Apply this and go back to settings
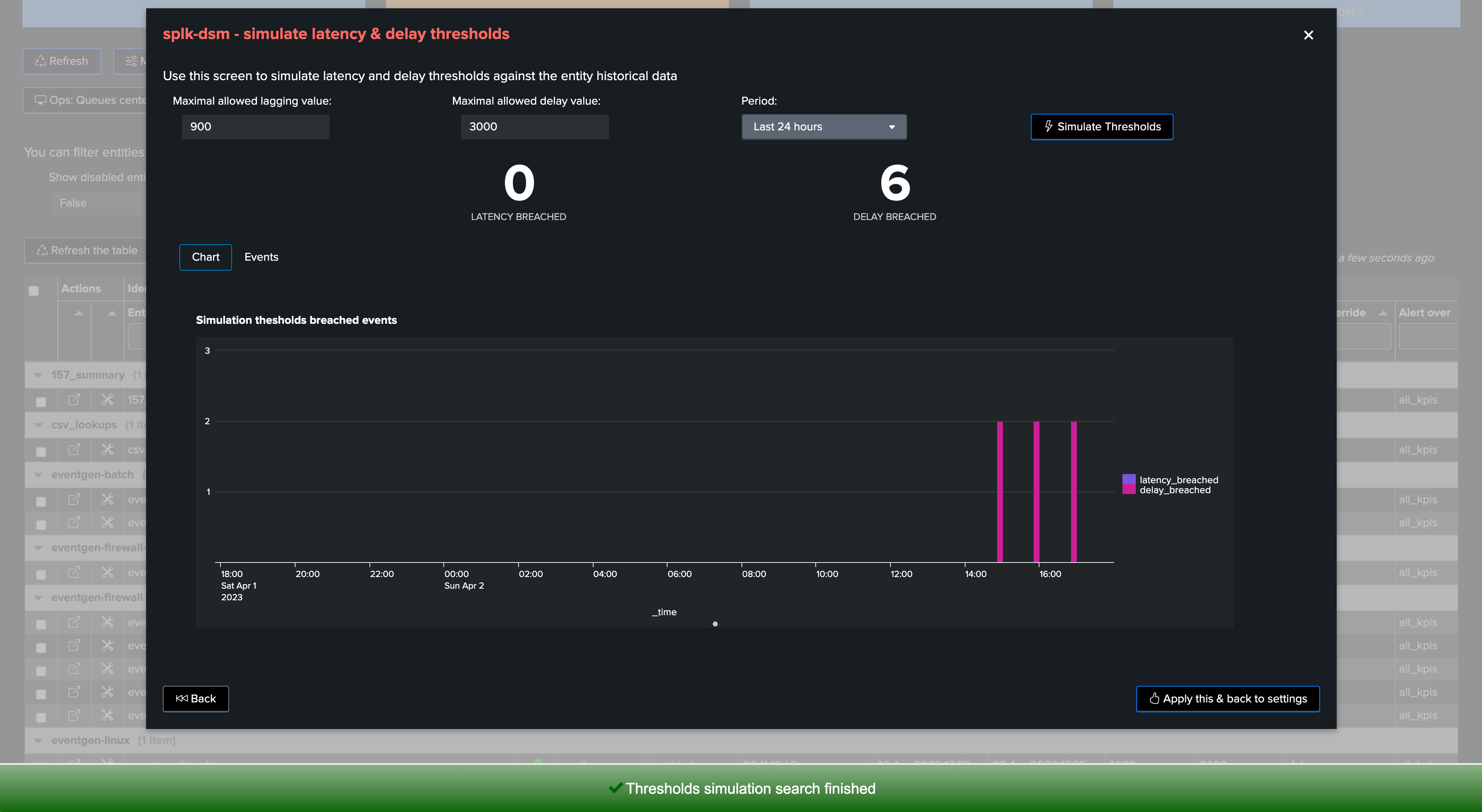The image size is (1482, 812). click(1227, 699)
